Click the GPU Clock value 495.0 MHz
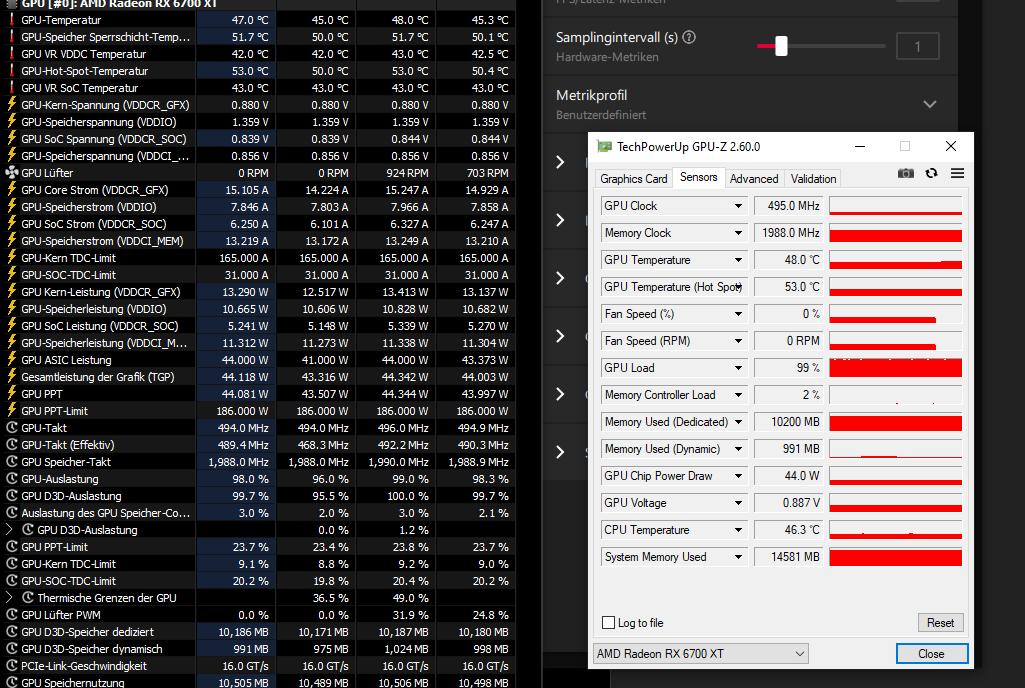Screen dimensions: 1025x688 coord(788,206)
